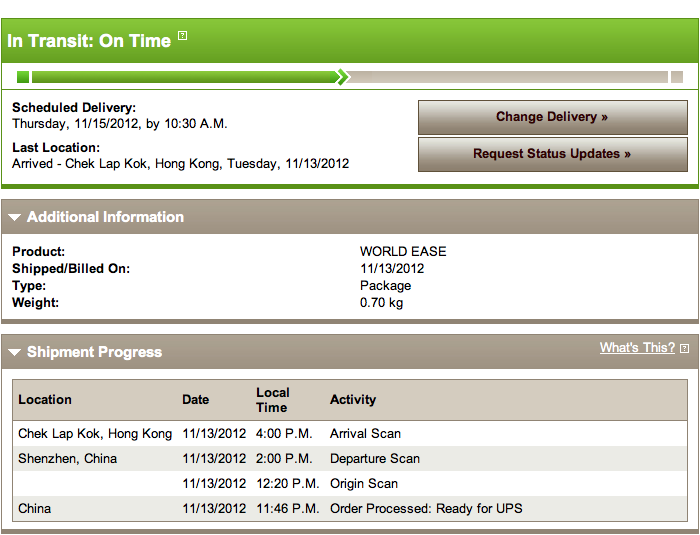Follow the What's This? link
Screen dimensions: 700x535
click(x=637, y=347)
